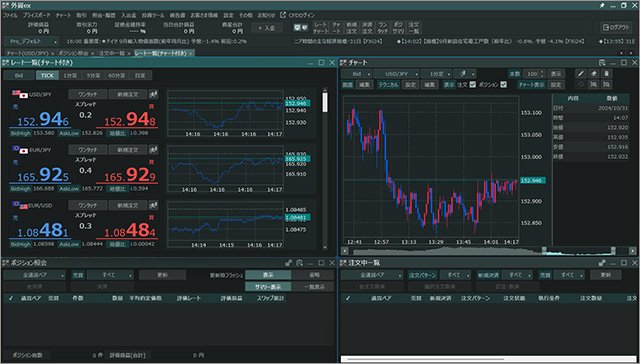Click the ＋入金 deposit button
The height and width of the screenshot is (364, 640).
(267, 28)
